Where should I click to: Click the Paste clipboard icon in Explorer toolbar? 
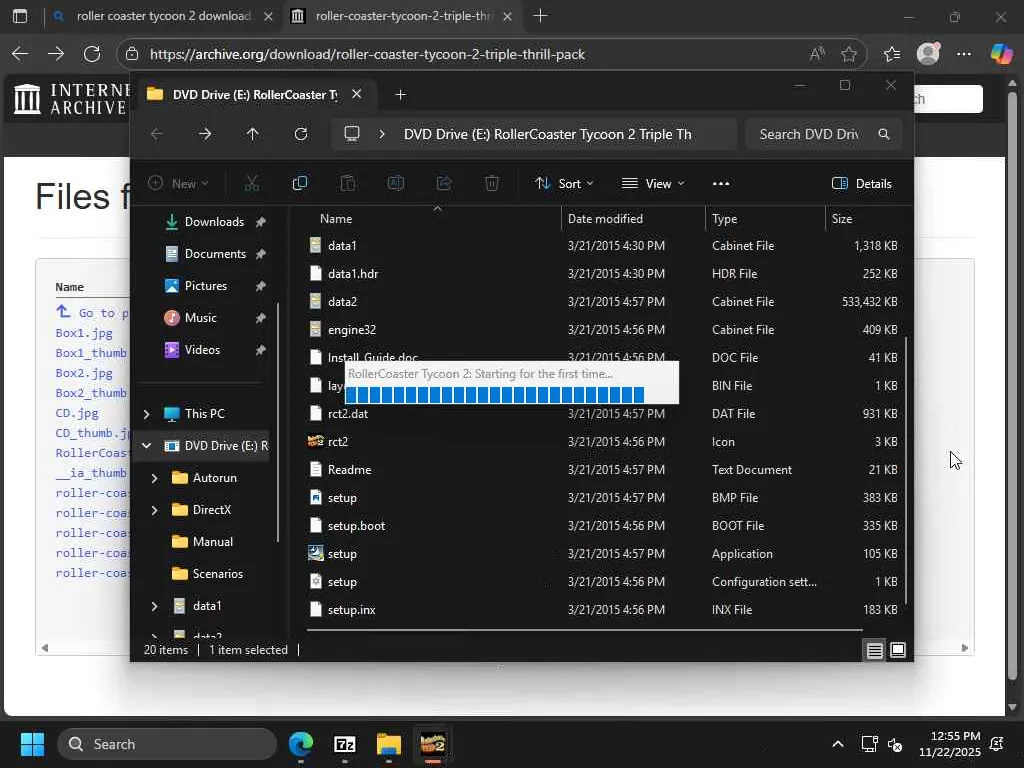click(x=348, y=184)
